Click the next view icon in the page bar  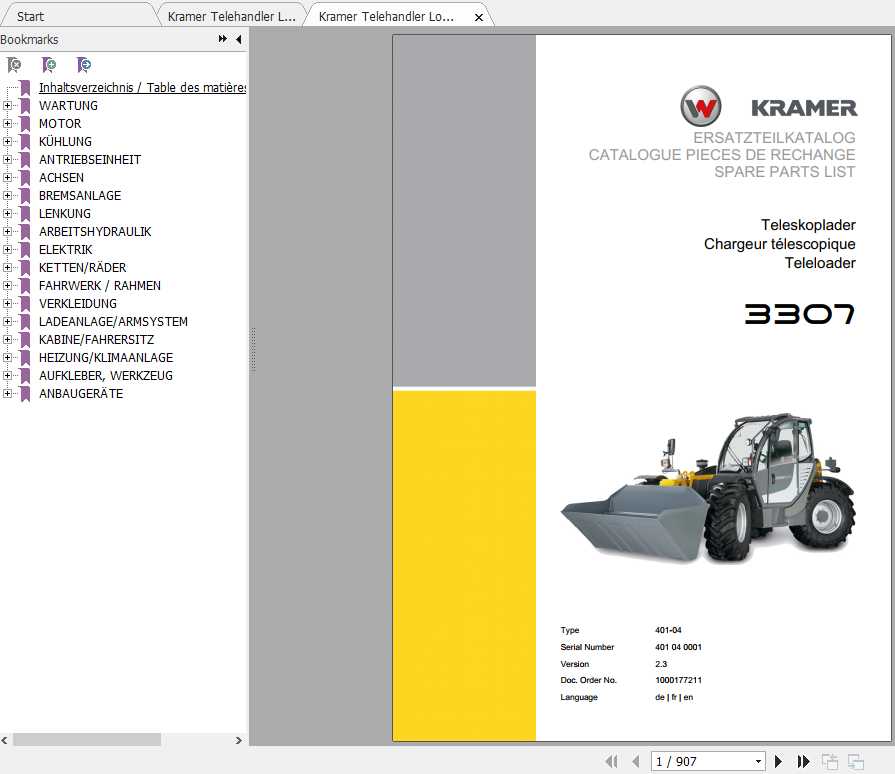pyautogui.click(x=856, y=761)
